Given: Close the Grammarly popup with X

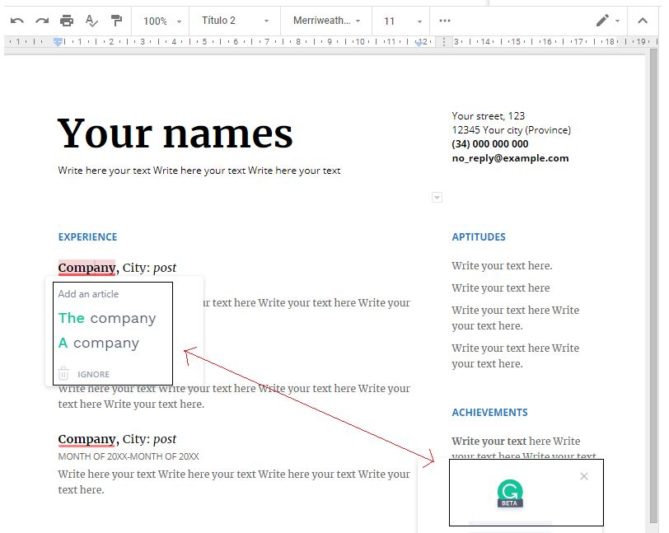Looking at the screenshot, I should point(584,476).
